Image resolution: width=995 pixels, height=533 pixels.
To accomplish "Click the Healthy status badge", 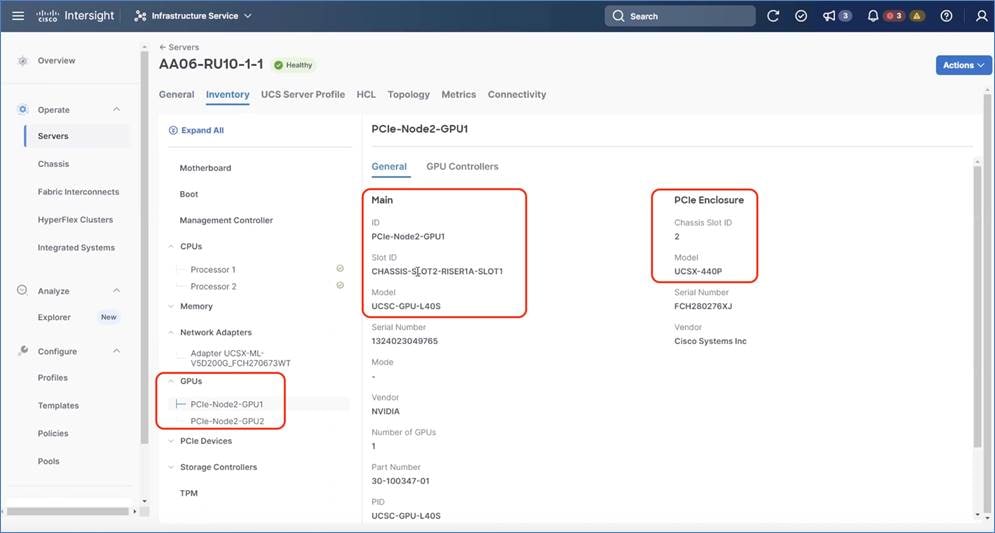I will pyautogui.click(x=293, y=65).
